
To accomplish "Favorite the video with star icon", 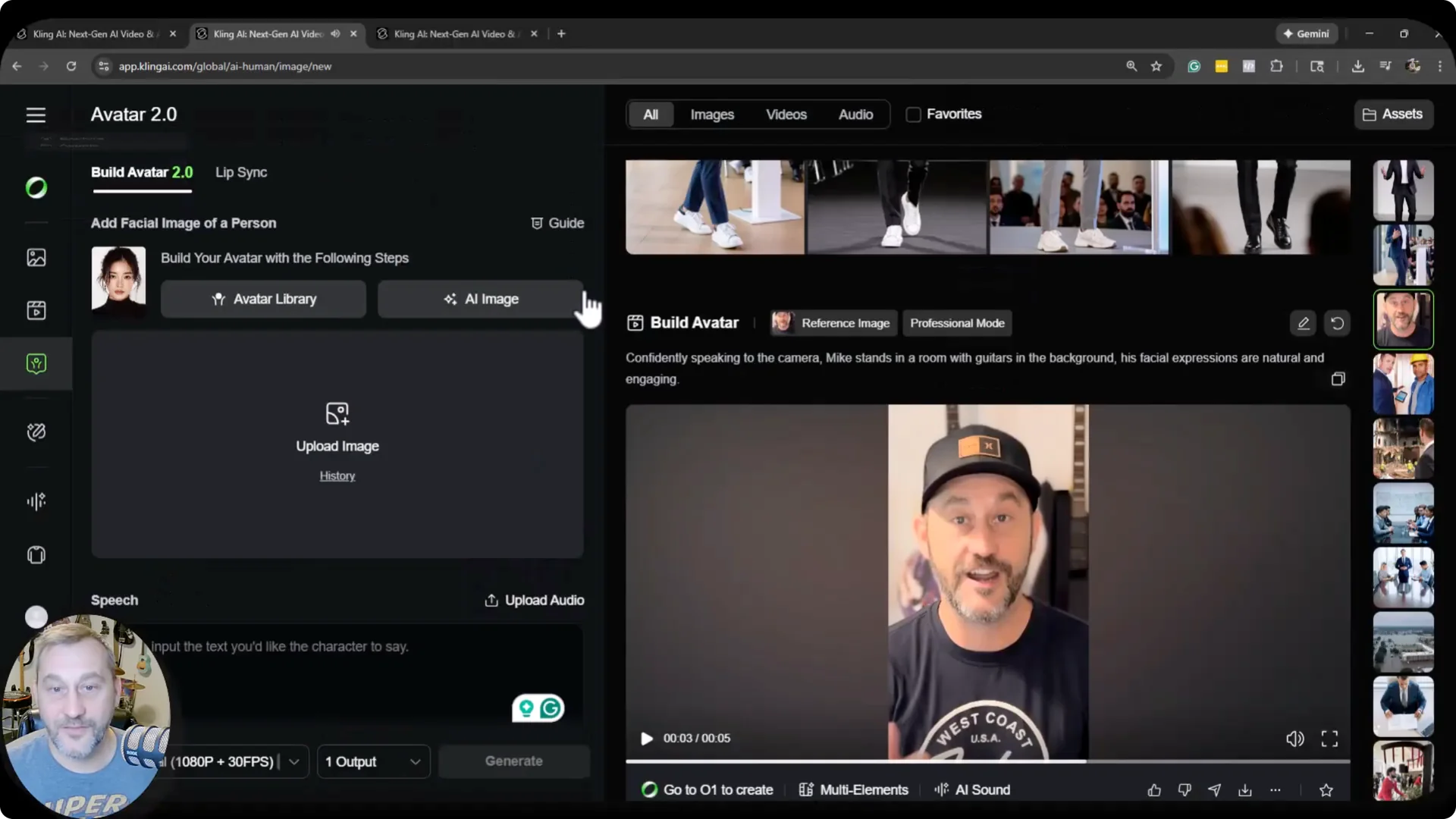I will pos(1326,790).
